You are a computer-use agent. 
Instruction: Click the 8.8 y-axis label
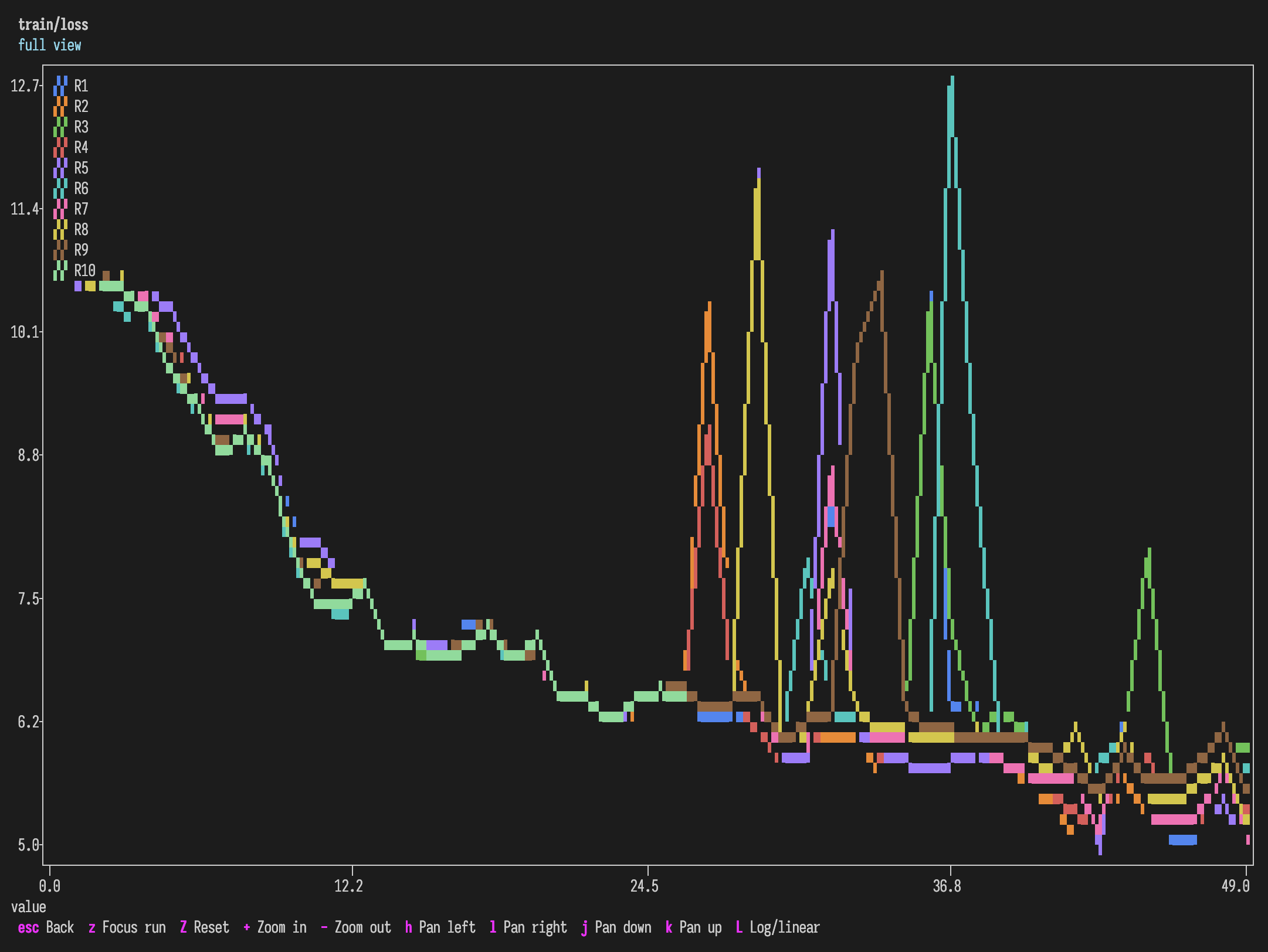tap(28, 455)
